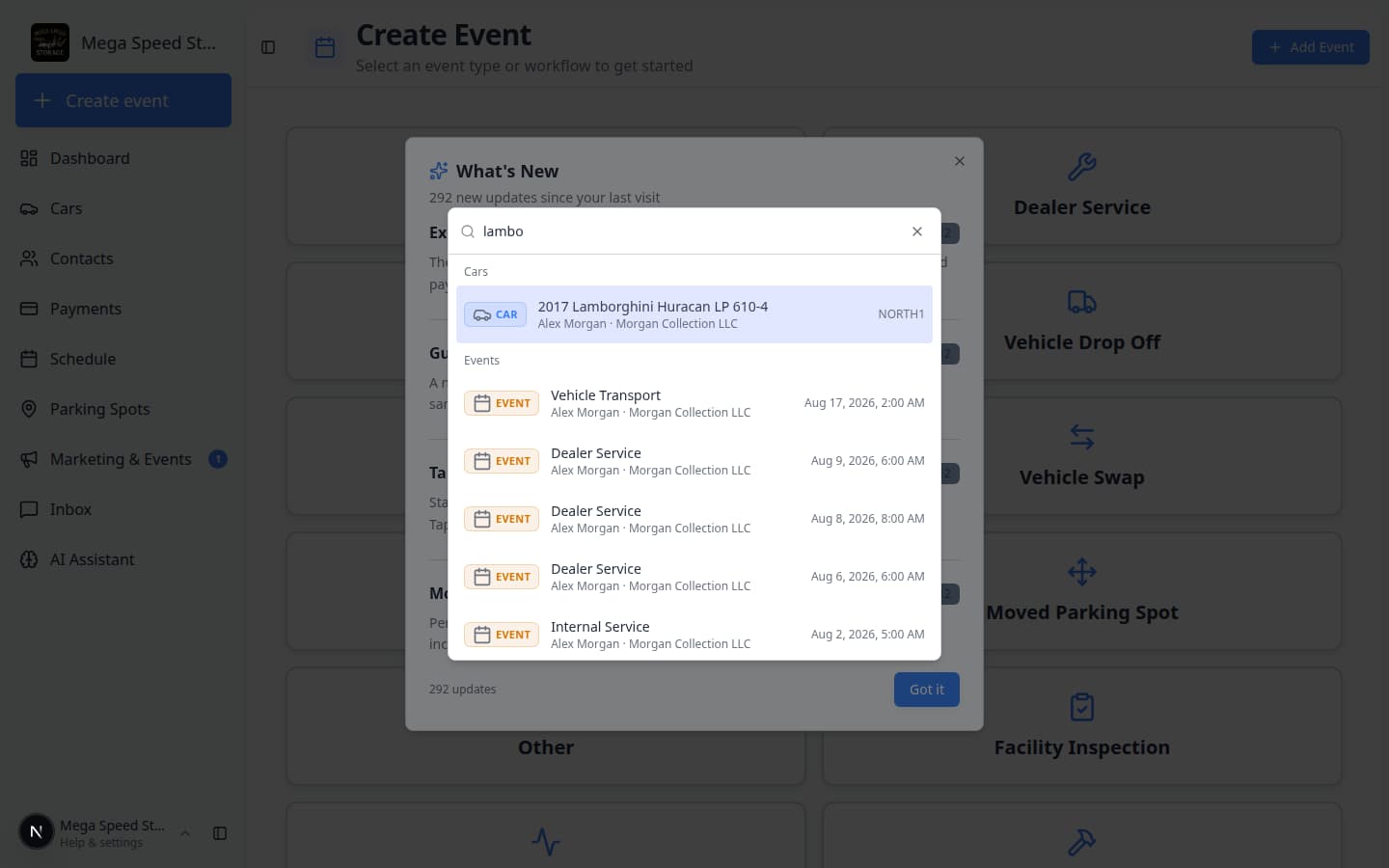This screenshot has height=868, width=1389.
Task: Click the sparkle icon beside What's New
Action: tap(439, 171)
